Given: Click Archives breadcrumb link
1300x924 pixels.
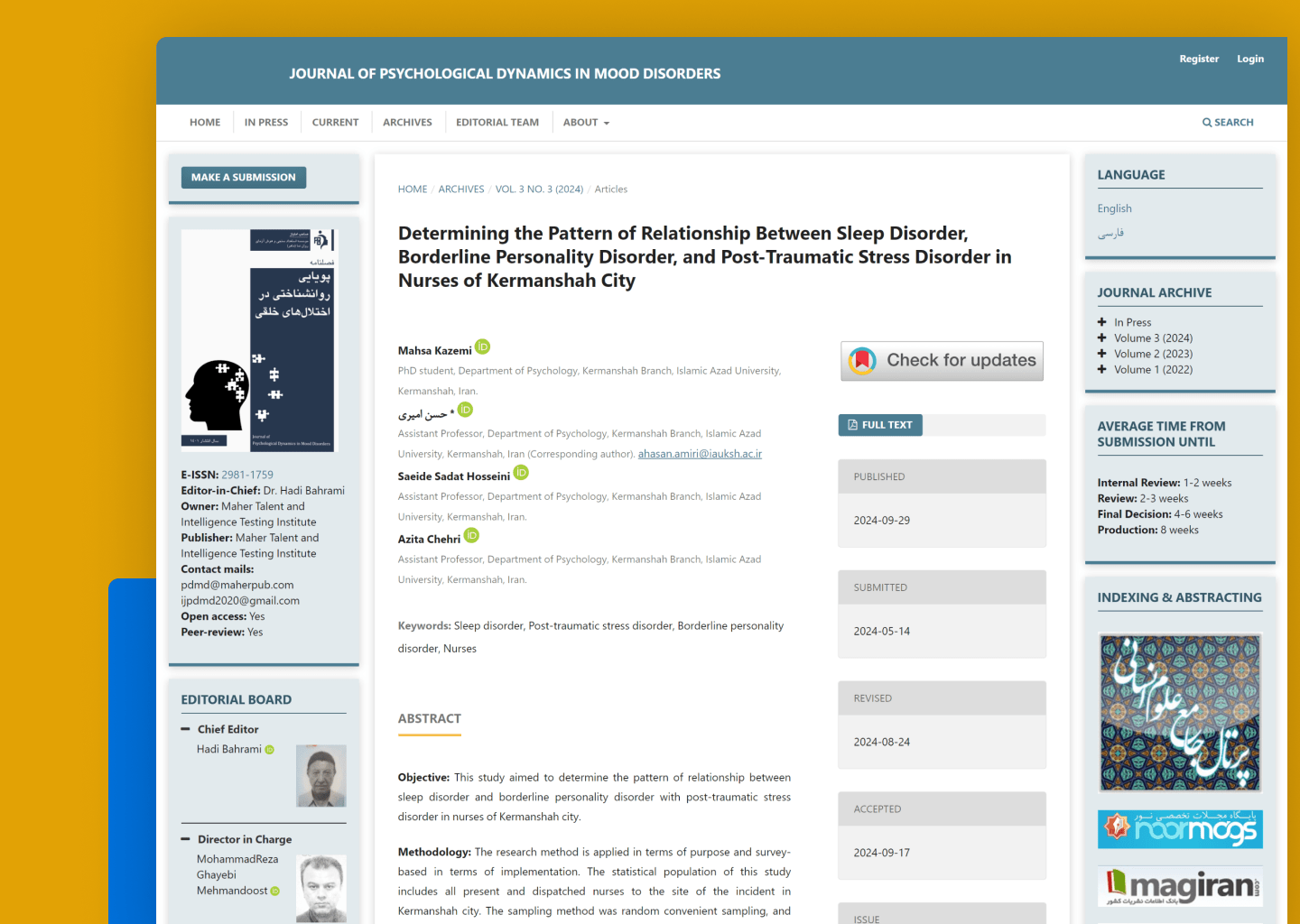Looking at the screenshot, I should pyautogui.click(x=461, y=189).
